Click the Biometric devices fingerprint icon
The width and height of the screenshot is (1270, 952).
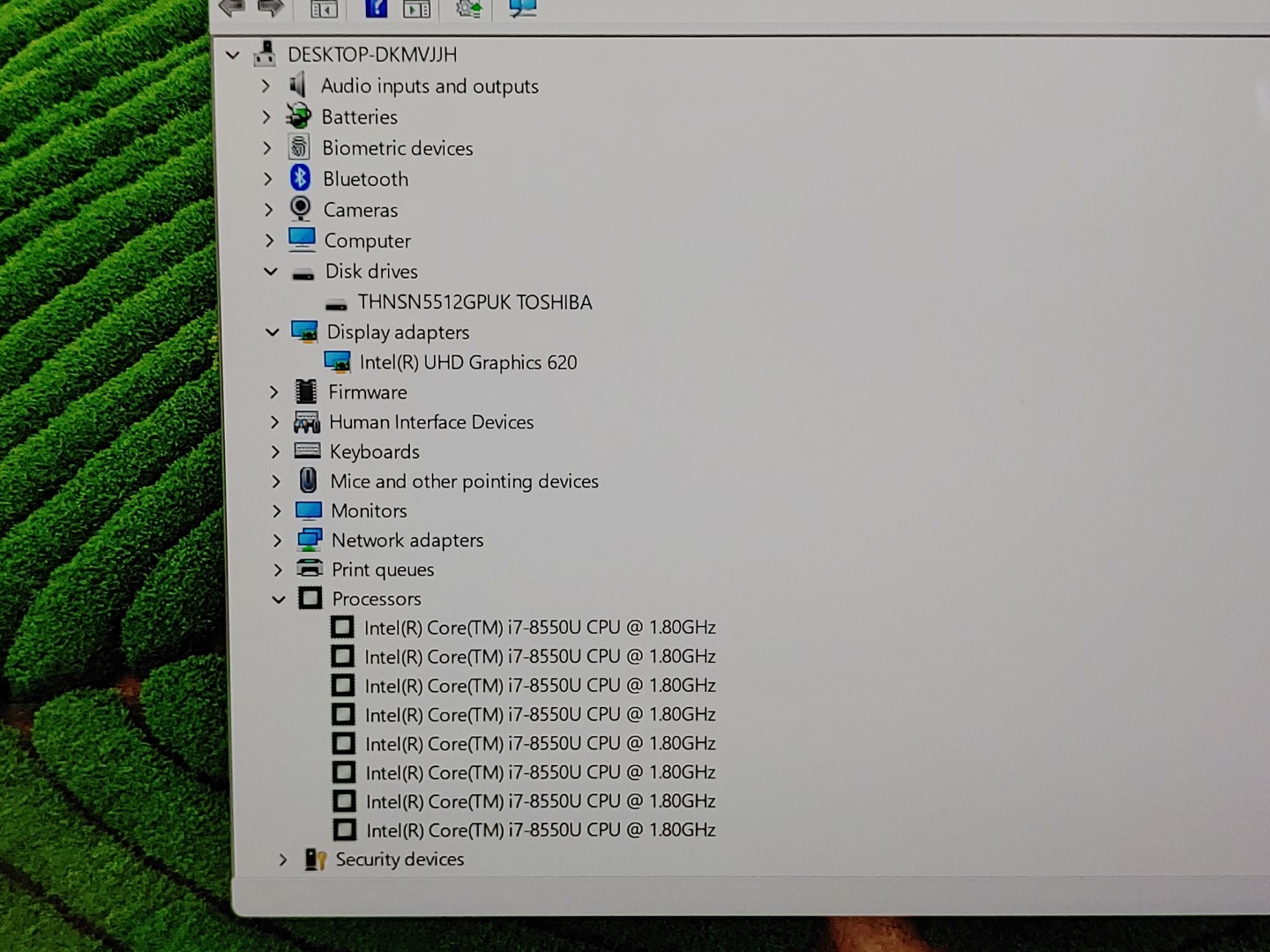coord(300,147)
